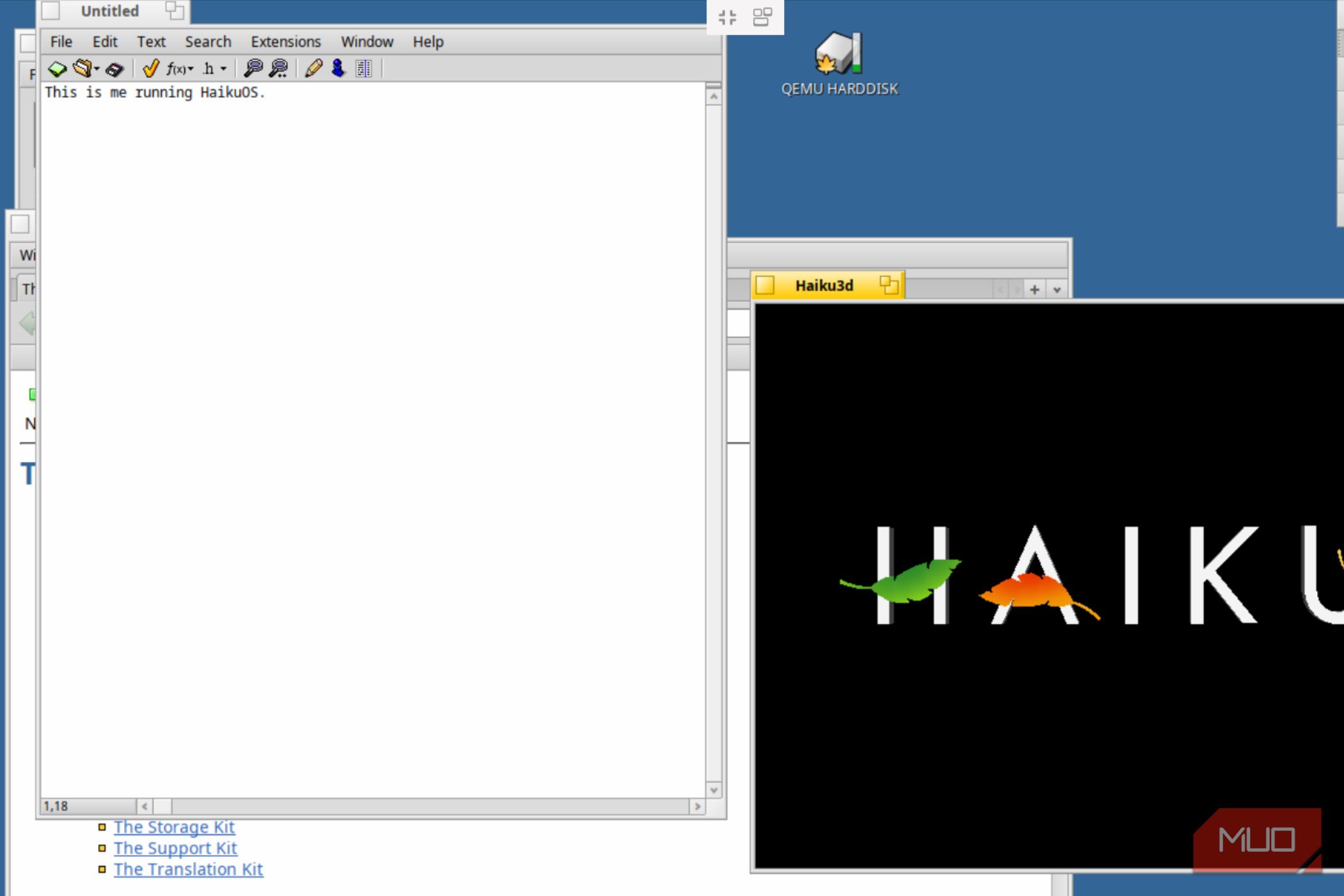Click the yellow close box on the Haiku3d tab
The image size is (1344, 896).
(x=765, y=285)
